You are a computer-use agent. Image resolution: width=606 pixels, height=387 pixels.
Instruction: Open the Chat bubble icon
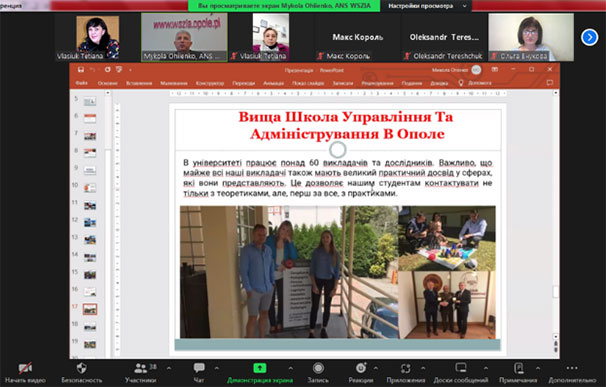pos(199,368)
